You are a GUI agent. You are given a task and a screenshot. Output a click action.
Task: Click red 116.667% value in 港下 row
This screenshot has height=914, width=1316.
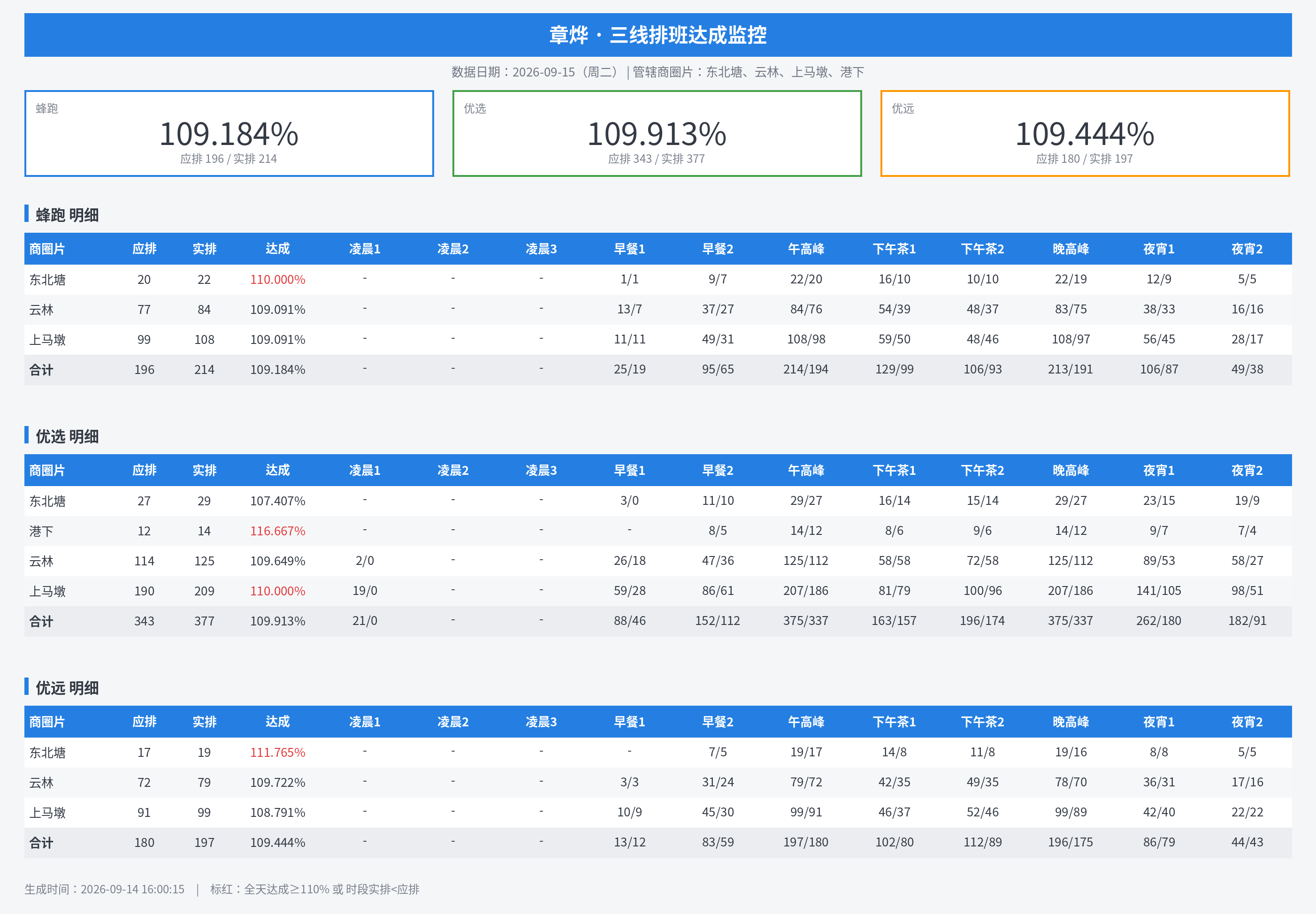pyautogui.click(x=278, y=531)
